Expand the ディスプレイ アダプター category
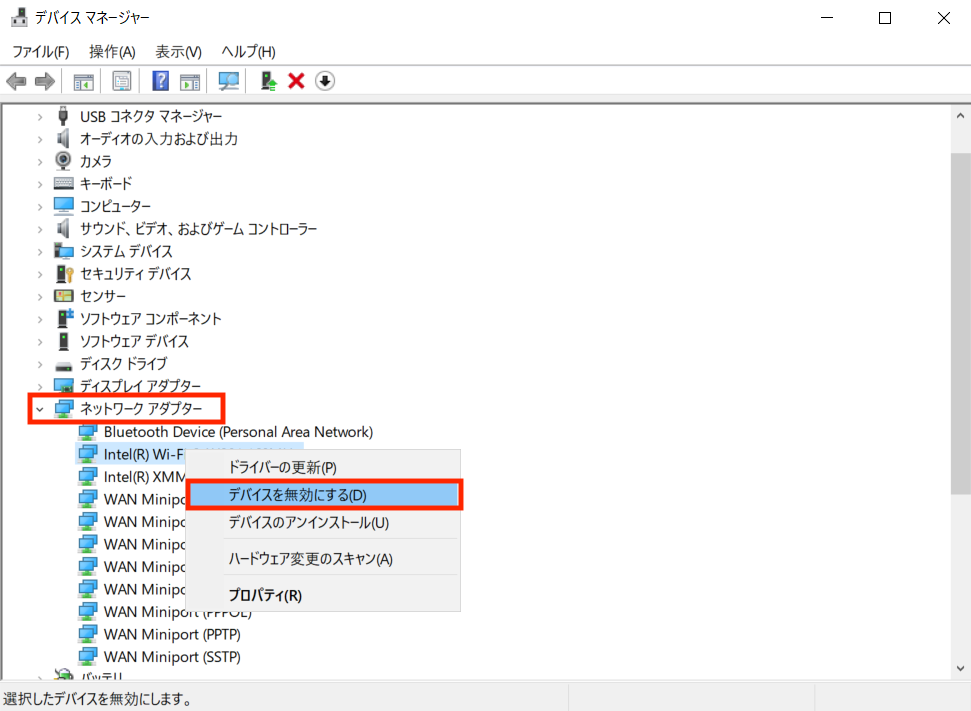 click(39, 386)
